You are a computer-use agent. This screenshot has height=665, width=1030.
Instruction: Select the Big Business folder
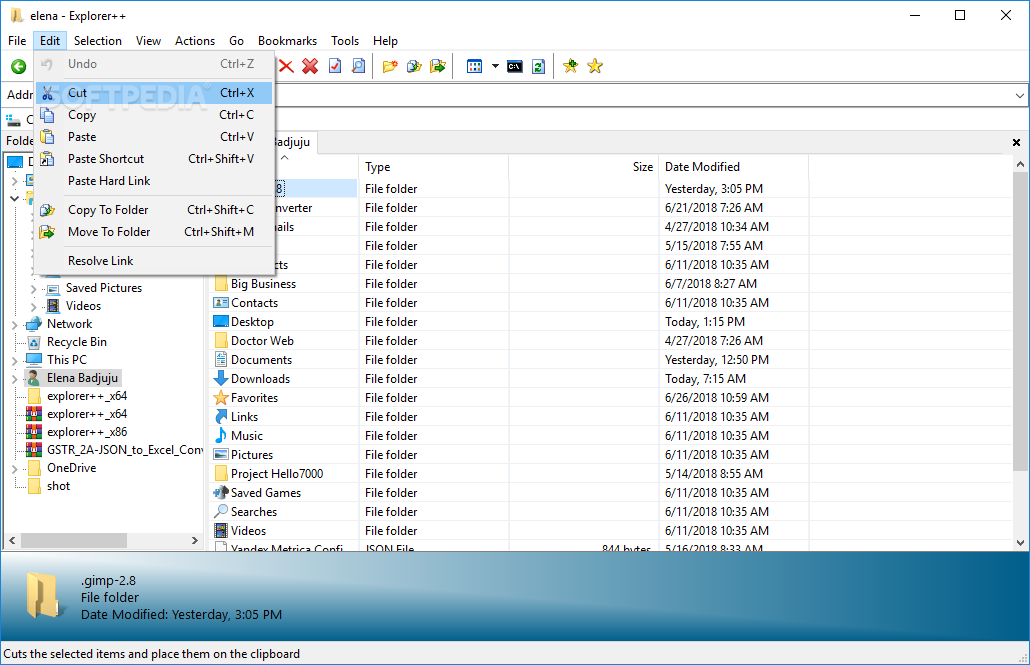coord(263,284)
